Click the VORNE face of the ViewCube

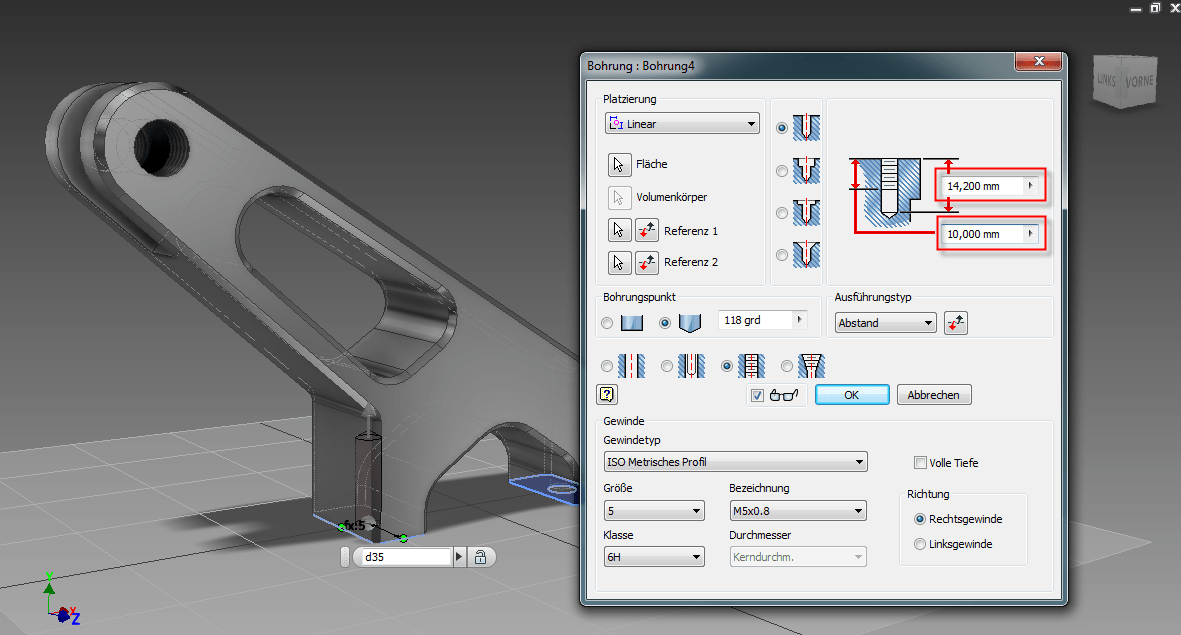click(x=1139, y=81)
